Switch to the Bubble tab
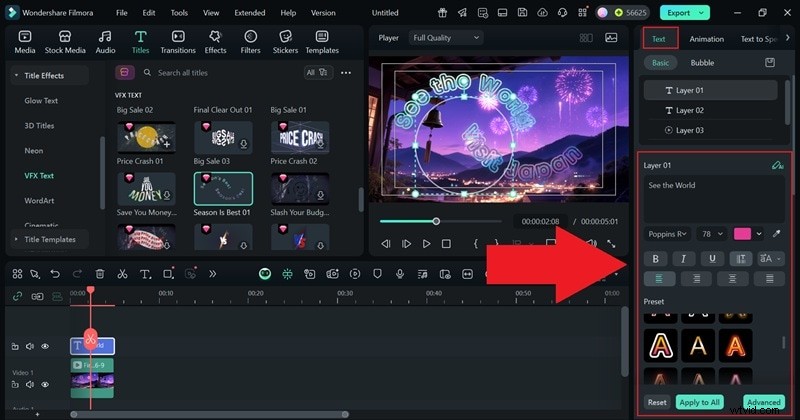 coord(702,63)
